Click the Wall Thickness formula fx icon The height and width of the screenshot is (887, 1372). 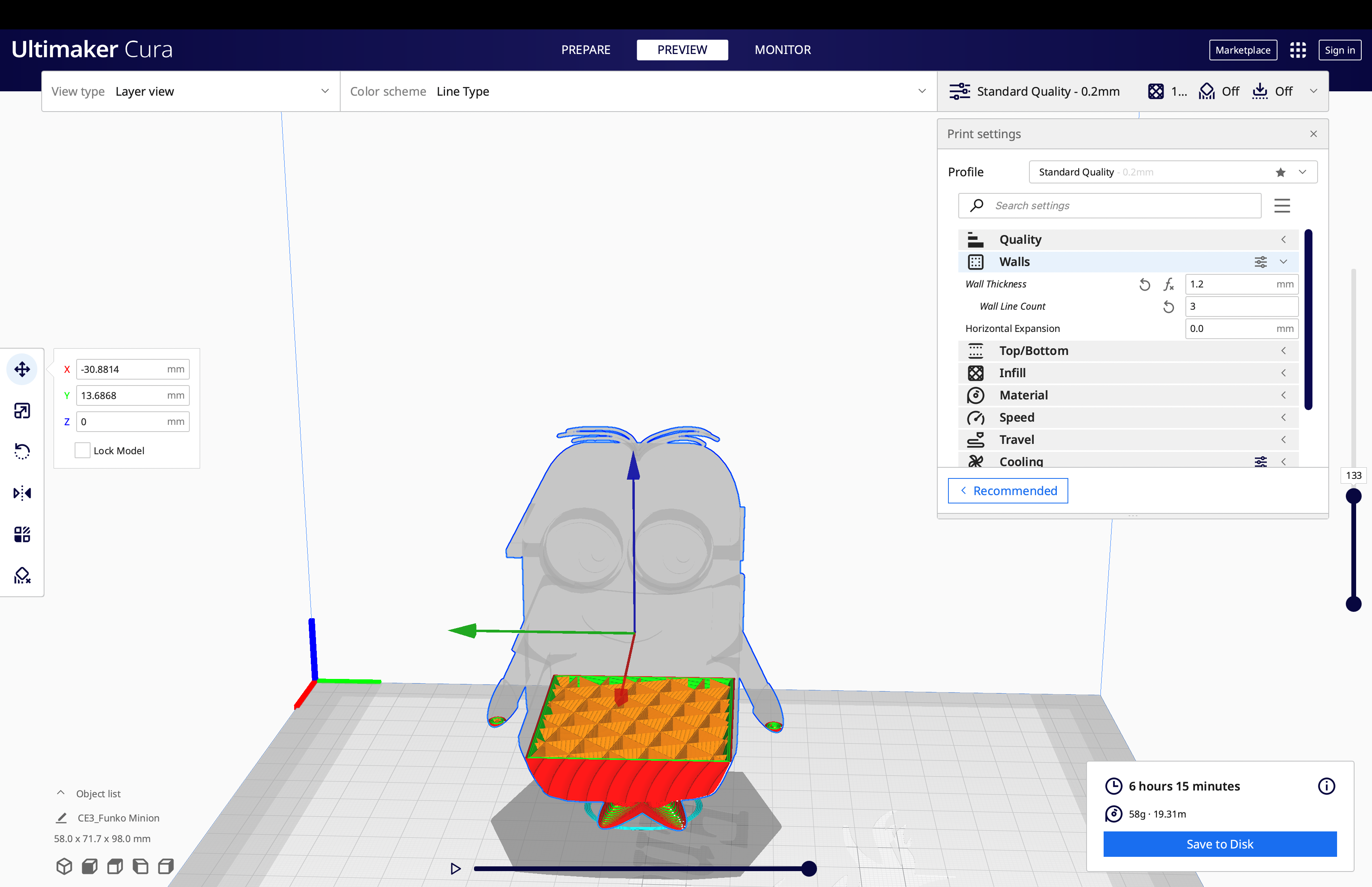click(x=1168, y=285)
